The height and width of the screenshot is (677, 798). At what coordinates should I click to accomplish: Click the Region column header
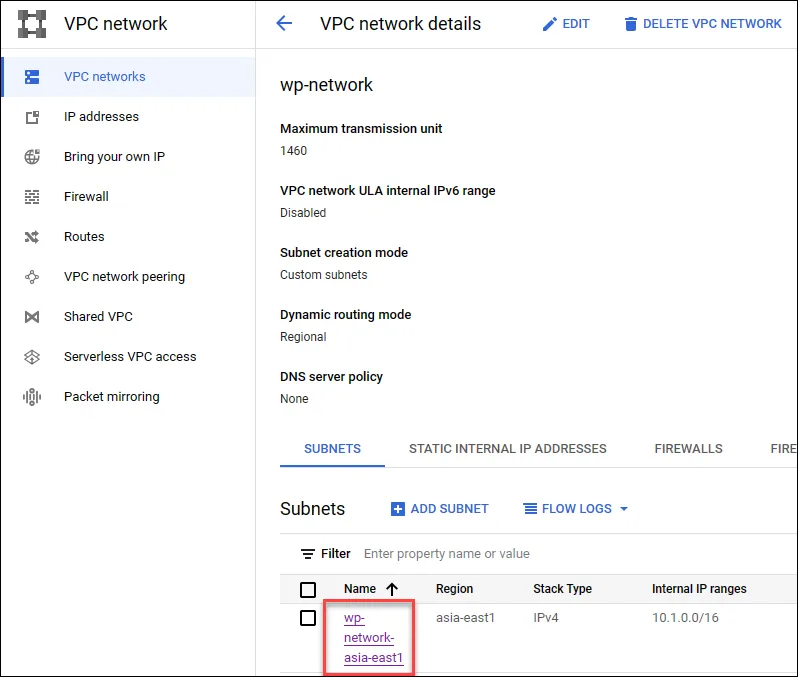(x=454, y=589)
